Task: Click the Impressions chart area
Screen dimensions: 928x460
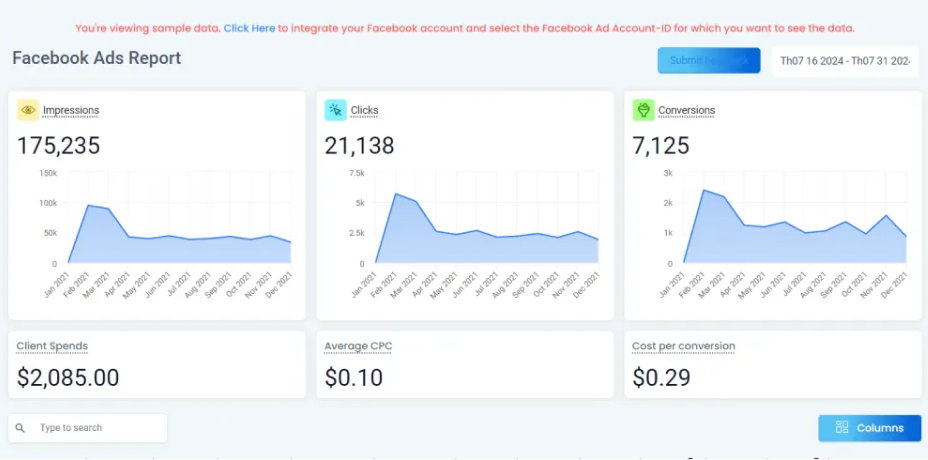Action: (180, 218)
